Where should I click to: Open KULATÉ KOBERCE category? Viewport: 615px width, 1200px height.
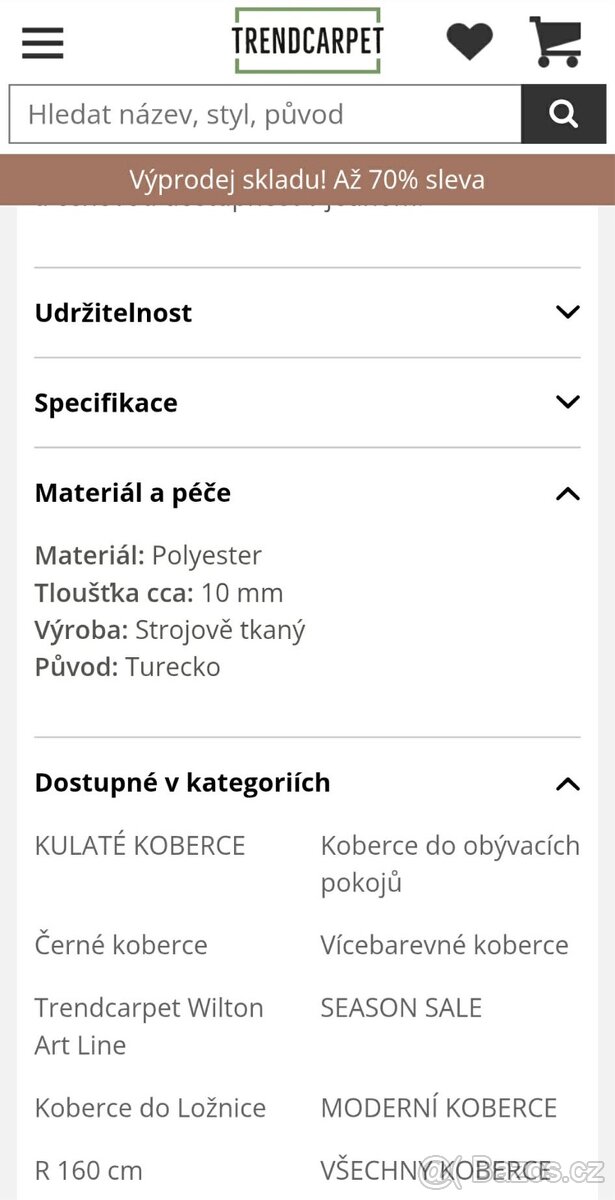click(139, 845)
